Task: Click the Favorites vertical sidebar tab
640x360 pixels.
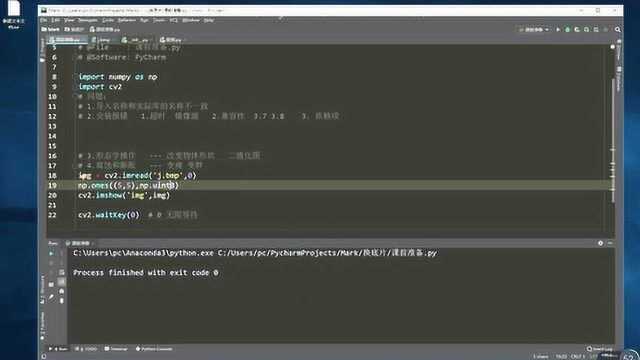Action: pos(43,326)
